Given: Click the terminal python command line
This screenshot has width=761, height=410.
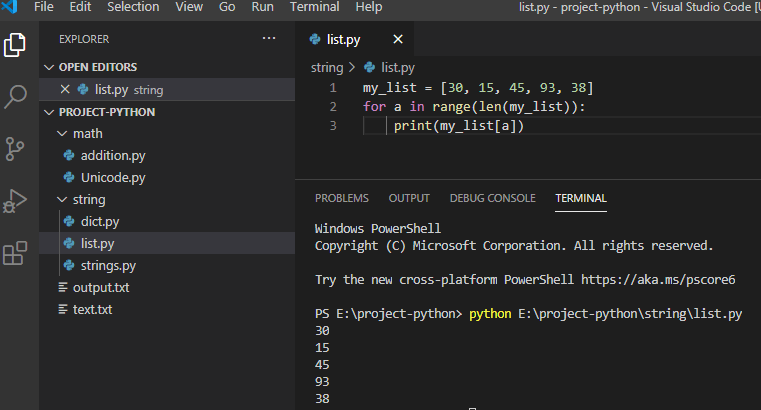Looking at the screenshot, I should (x=529, y=313).
